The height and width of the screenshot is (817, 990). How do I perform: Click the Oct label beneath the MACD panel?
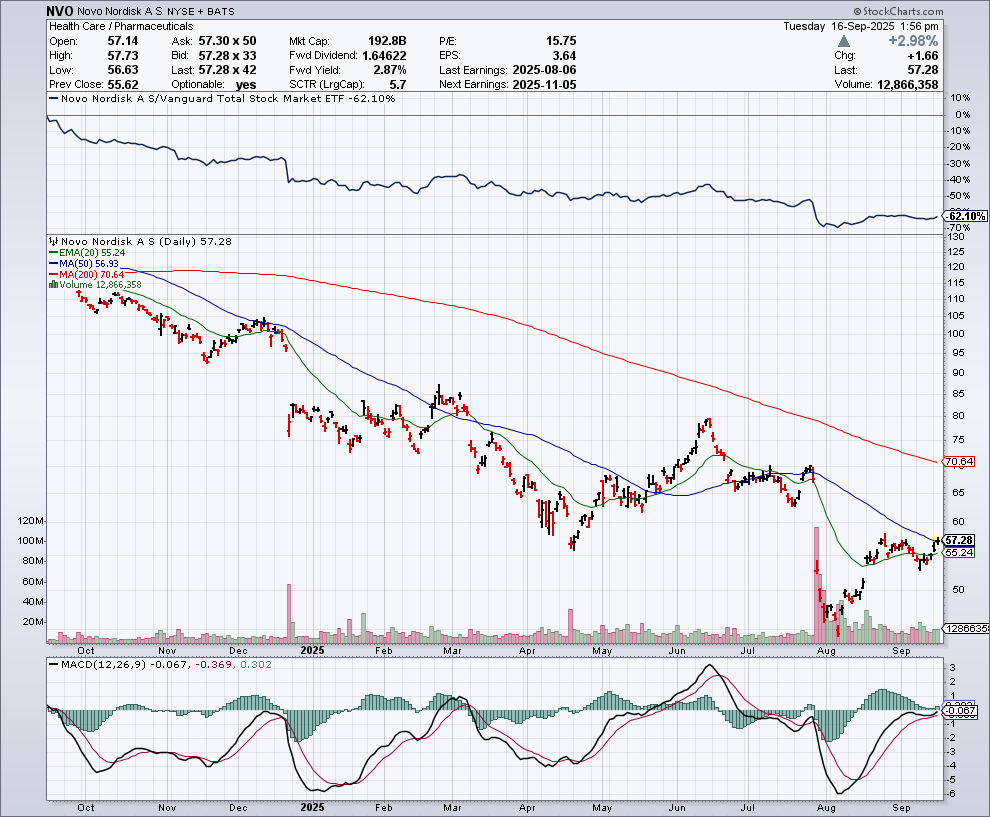click(86, 808)
